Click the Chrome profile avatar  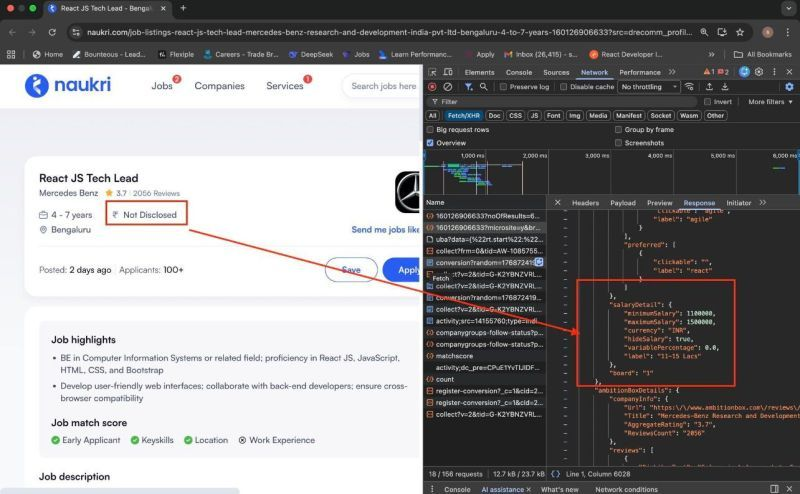click(x=767, y=32)
